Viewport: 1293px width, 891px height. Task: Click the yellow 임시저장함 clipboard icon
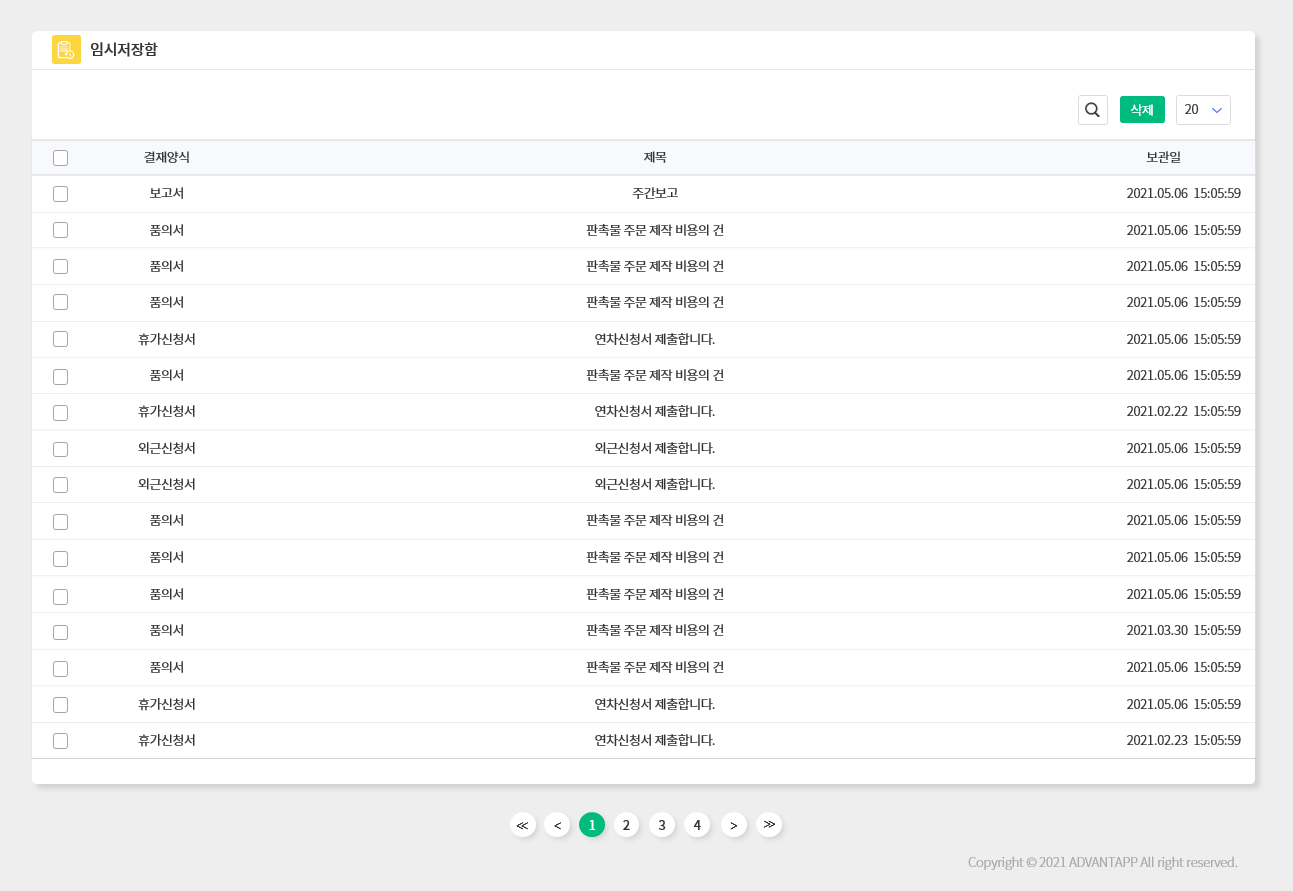point(66,50)
